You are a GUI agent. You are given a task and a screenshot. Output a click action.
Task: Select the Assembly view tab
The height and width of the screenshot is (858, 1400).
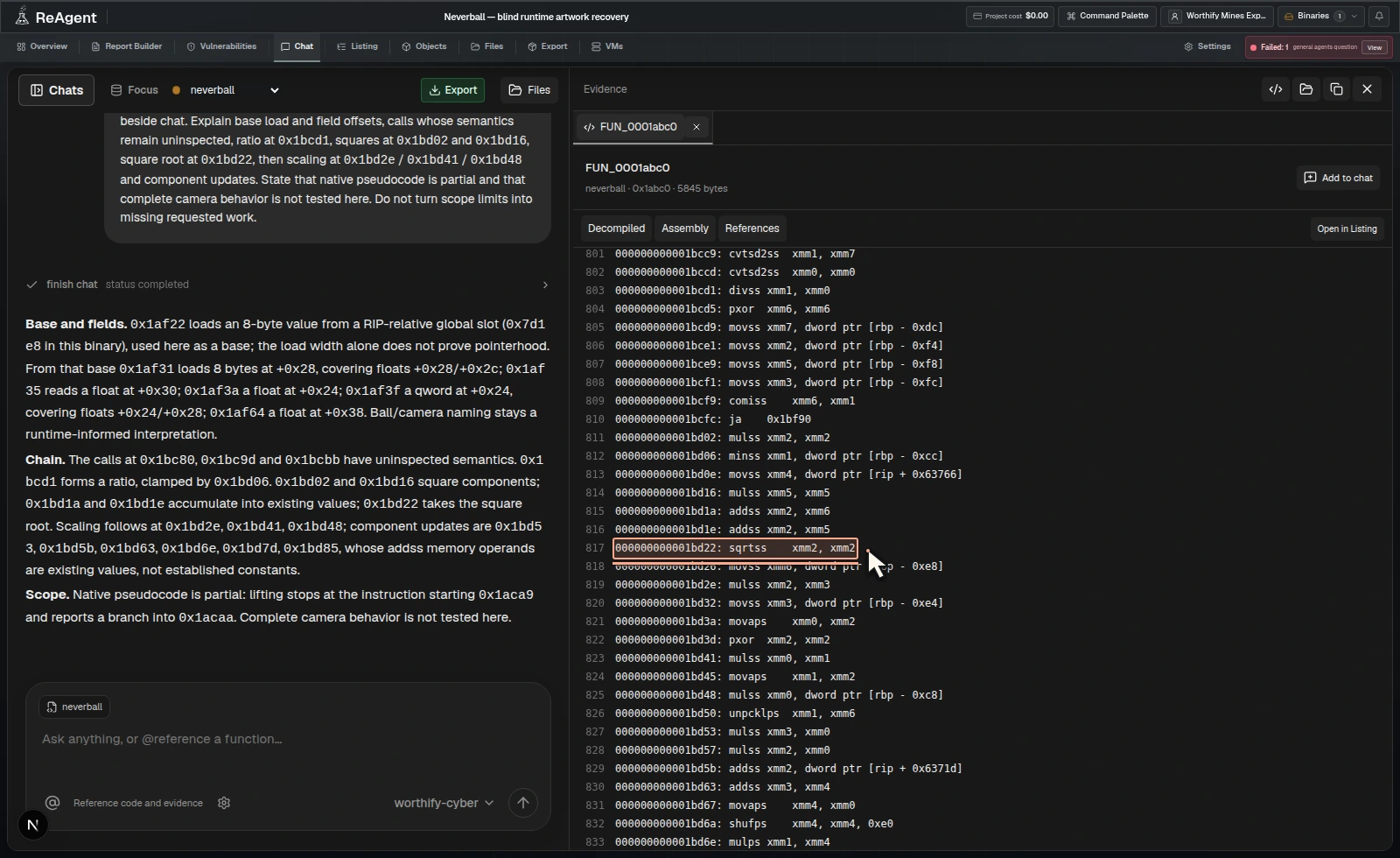pos(685,229)
